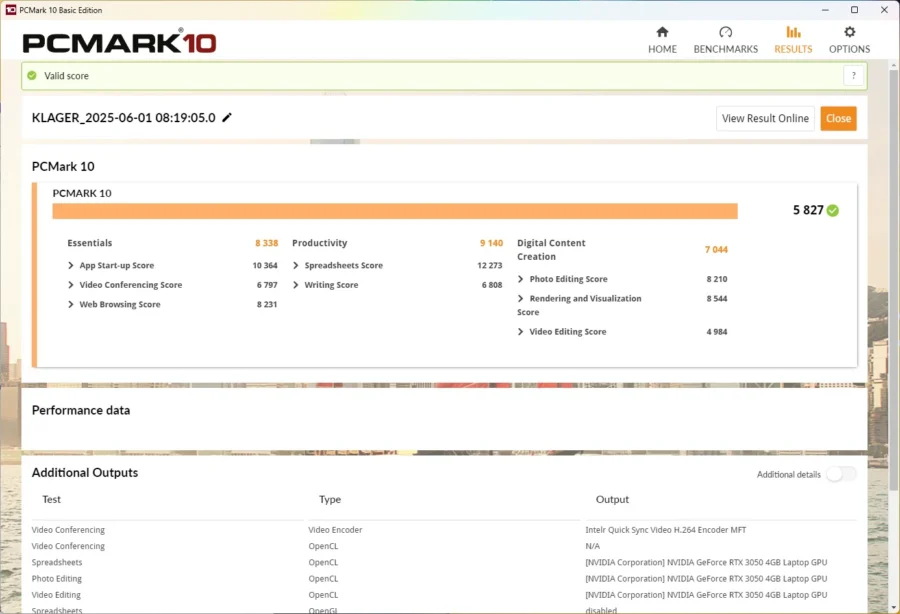Screen dimensions: 900x614
Task: Click the Results bar chart icon
Action: tap(793, 32)
